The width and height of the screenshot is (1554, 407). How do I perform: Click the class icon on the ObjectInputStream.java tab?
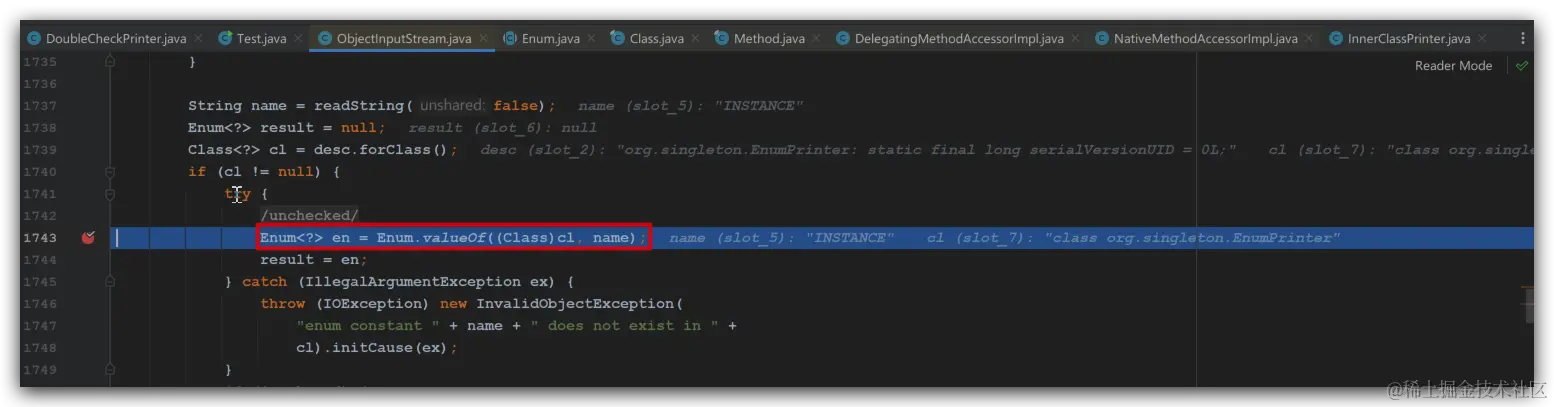[x=324, y=39]
